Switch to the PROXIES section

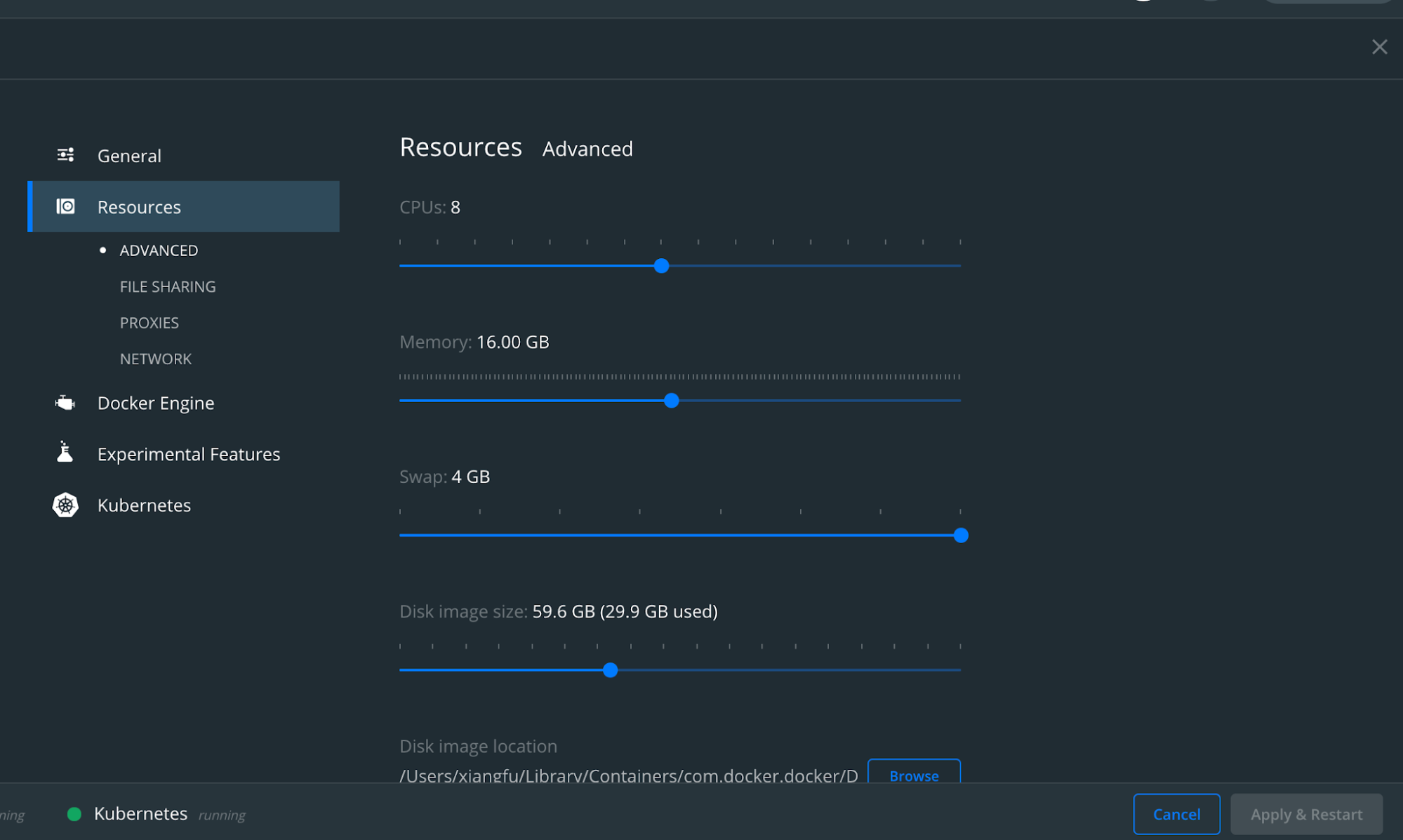click(149, 322)
